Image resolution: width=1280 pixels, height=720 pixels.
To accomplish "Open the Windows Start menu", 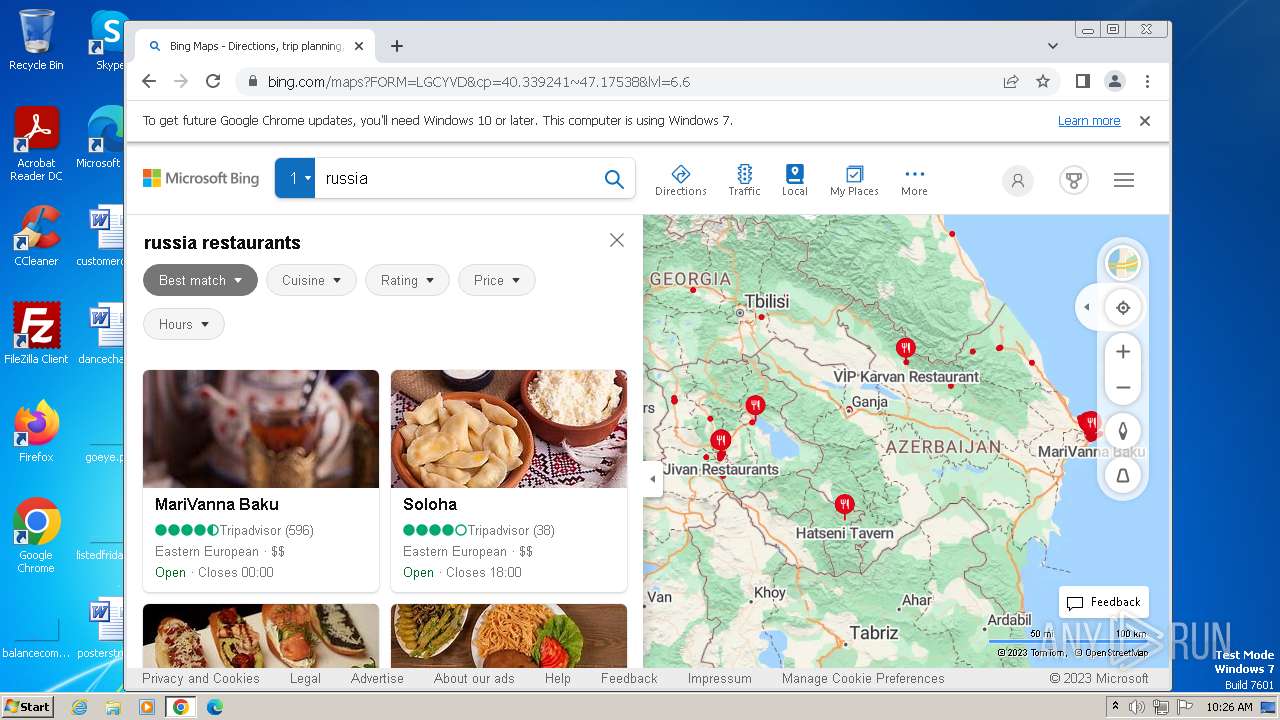I will click(27, 706).
